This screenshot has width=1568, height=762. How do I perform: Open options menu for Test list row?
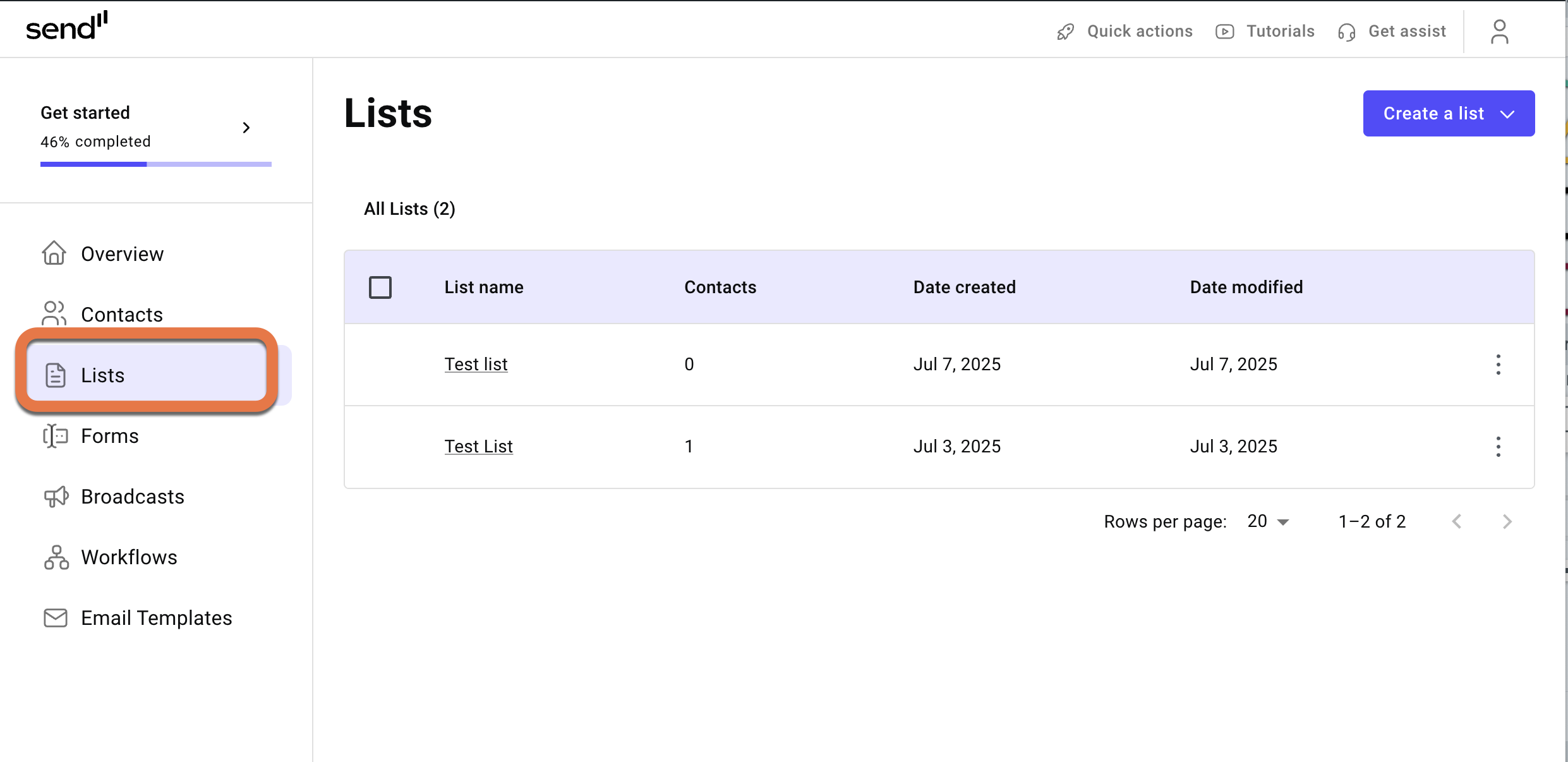click(1499, 365)
